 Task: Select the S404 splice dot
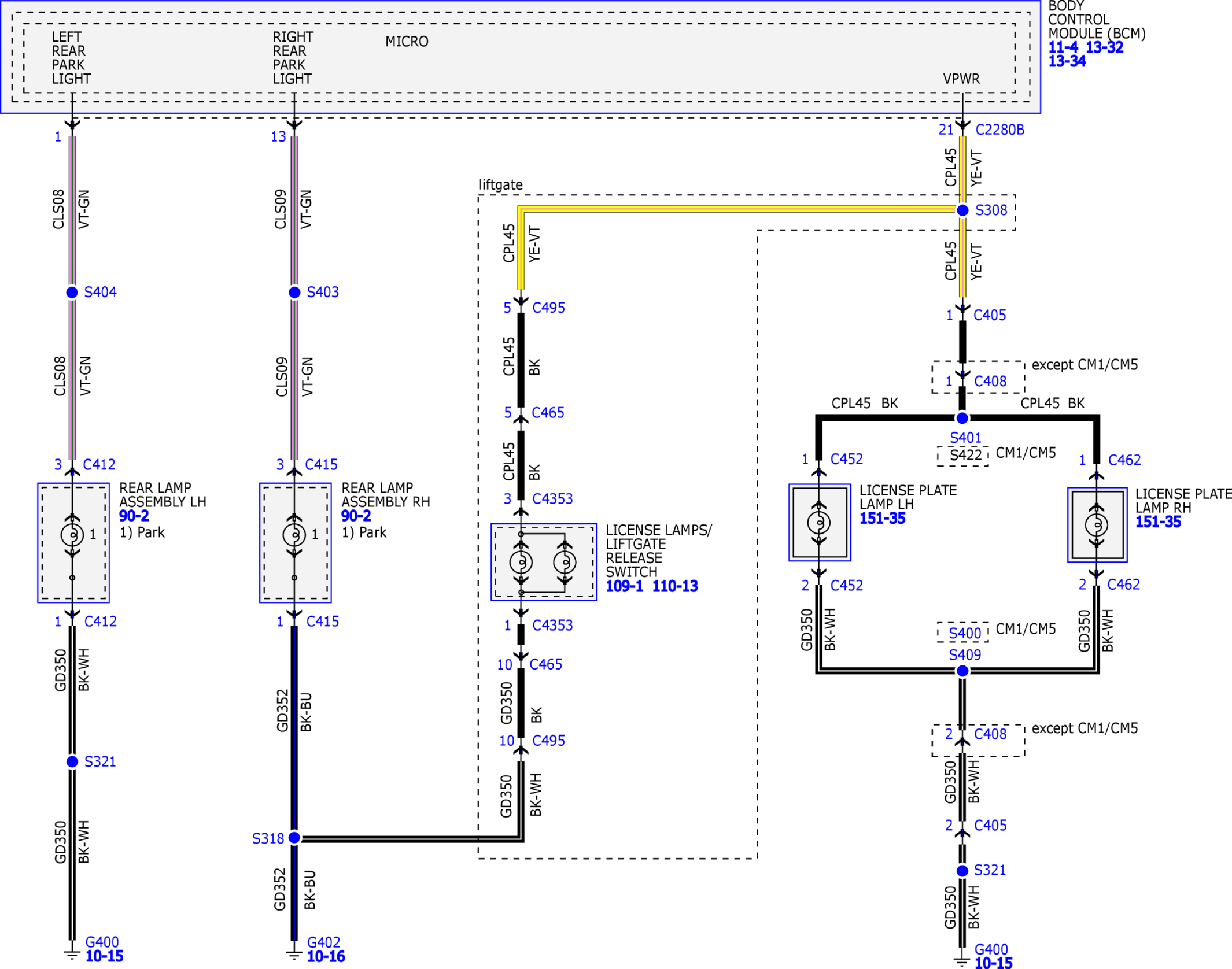point(72,293)
